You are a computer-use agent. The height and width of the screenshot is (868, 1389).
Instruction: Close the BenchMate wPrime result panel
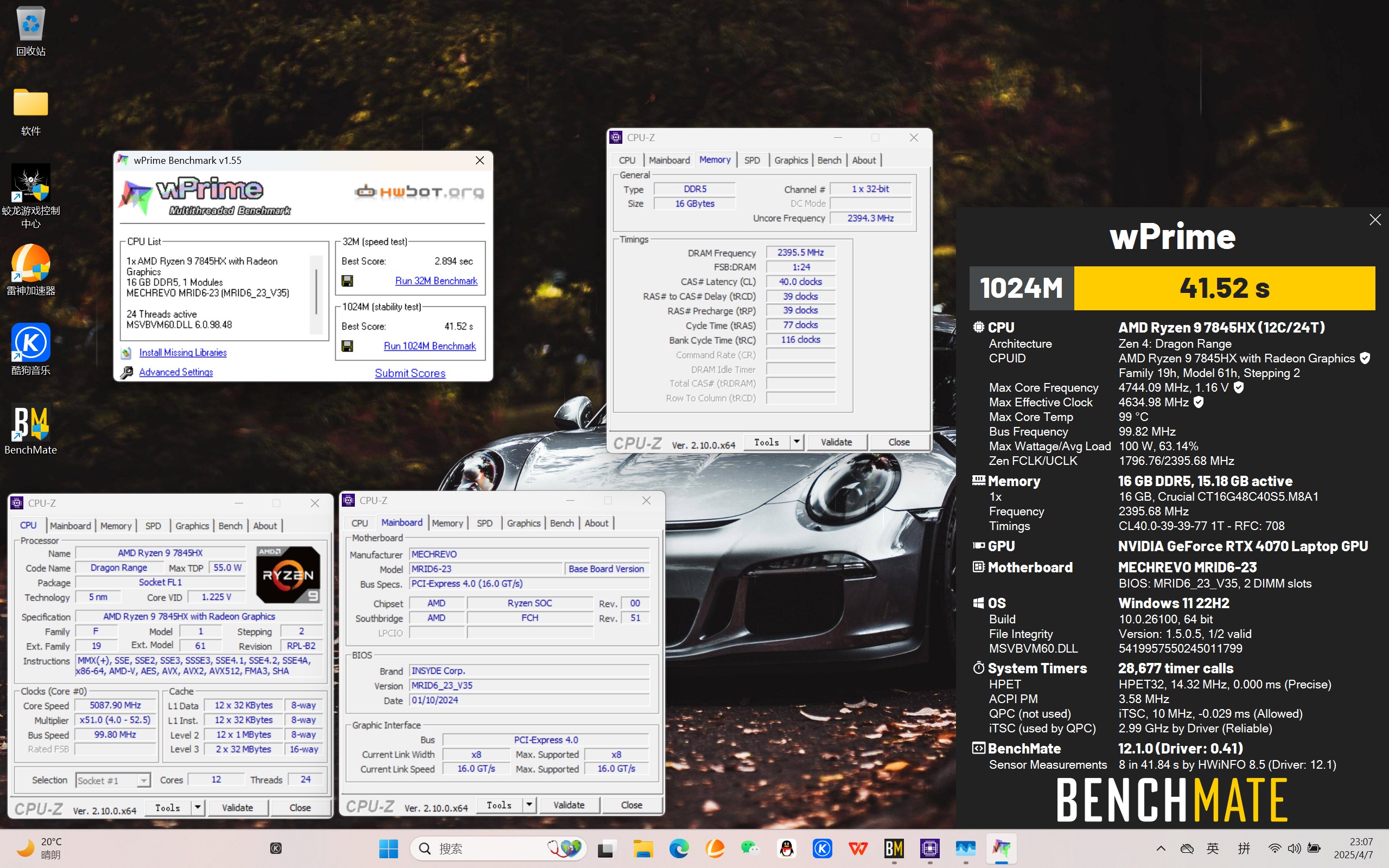1375,220
